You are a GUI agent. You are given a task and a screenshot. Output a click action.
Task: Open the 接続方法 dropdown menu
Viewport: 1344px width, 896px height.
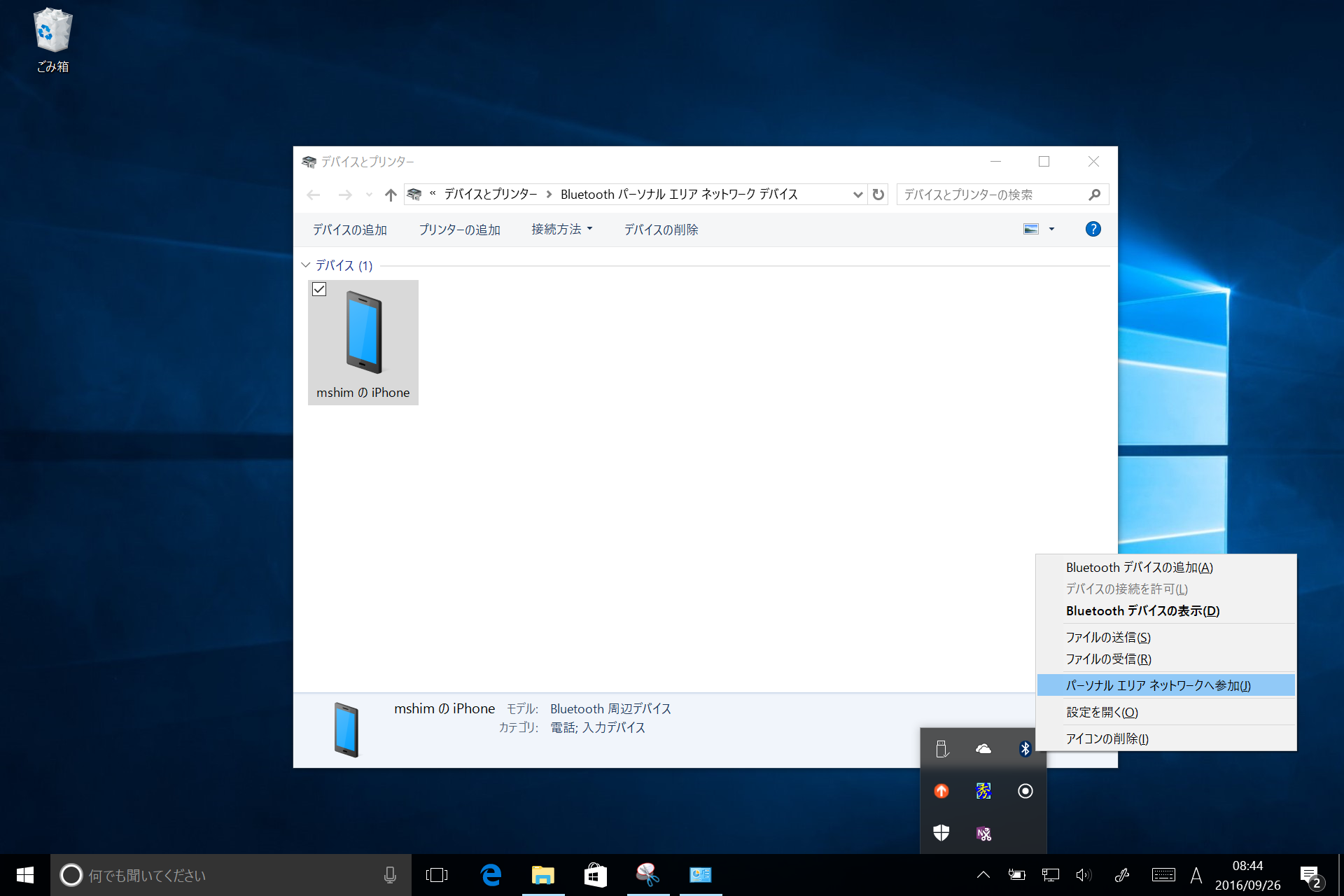(562, 229)
